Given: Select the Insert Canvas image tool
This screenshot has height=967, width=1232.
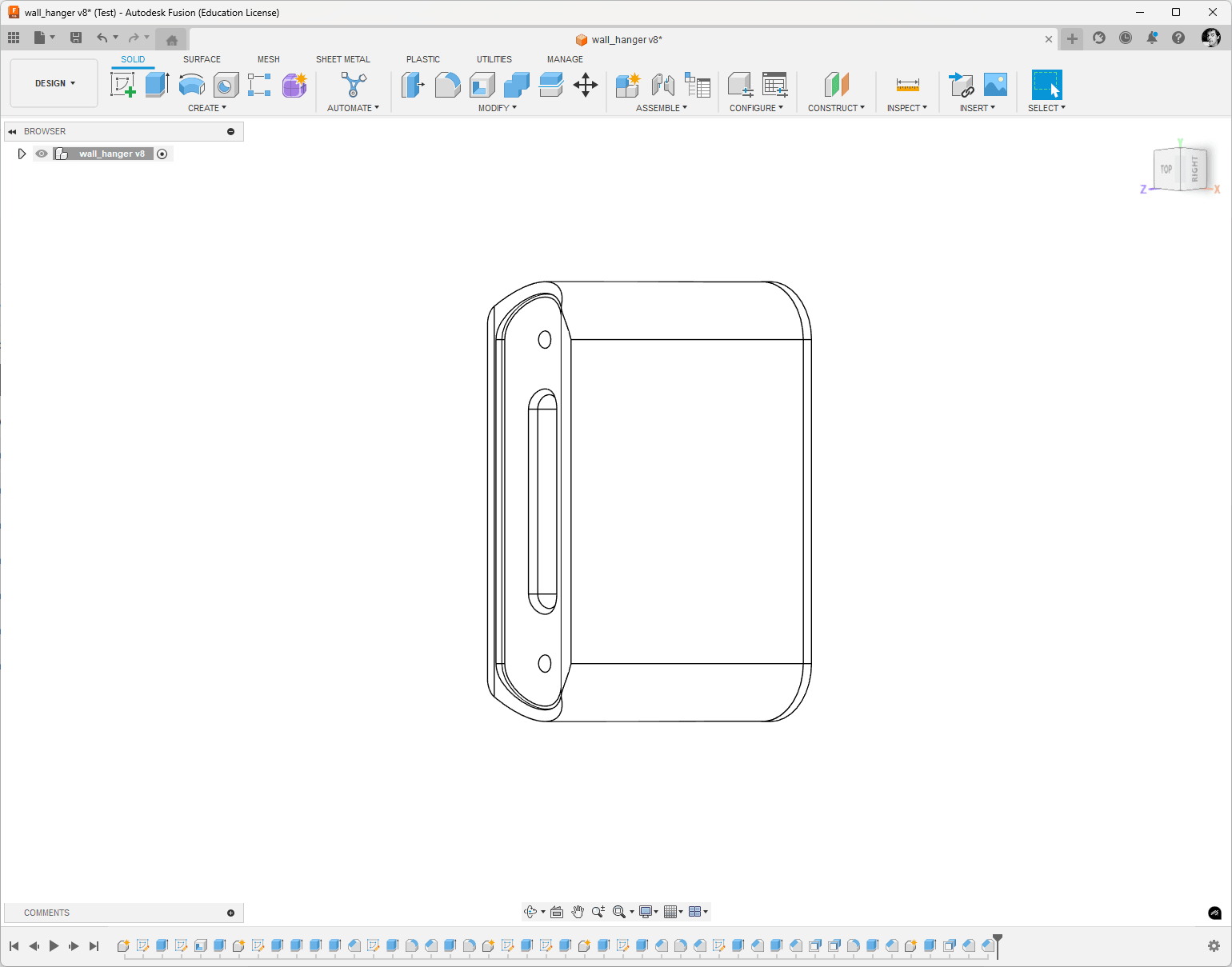Looking at the screenshot, I should coord(995,84).
